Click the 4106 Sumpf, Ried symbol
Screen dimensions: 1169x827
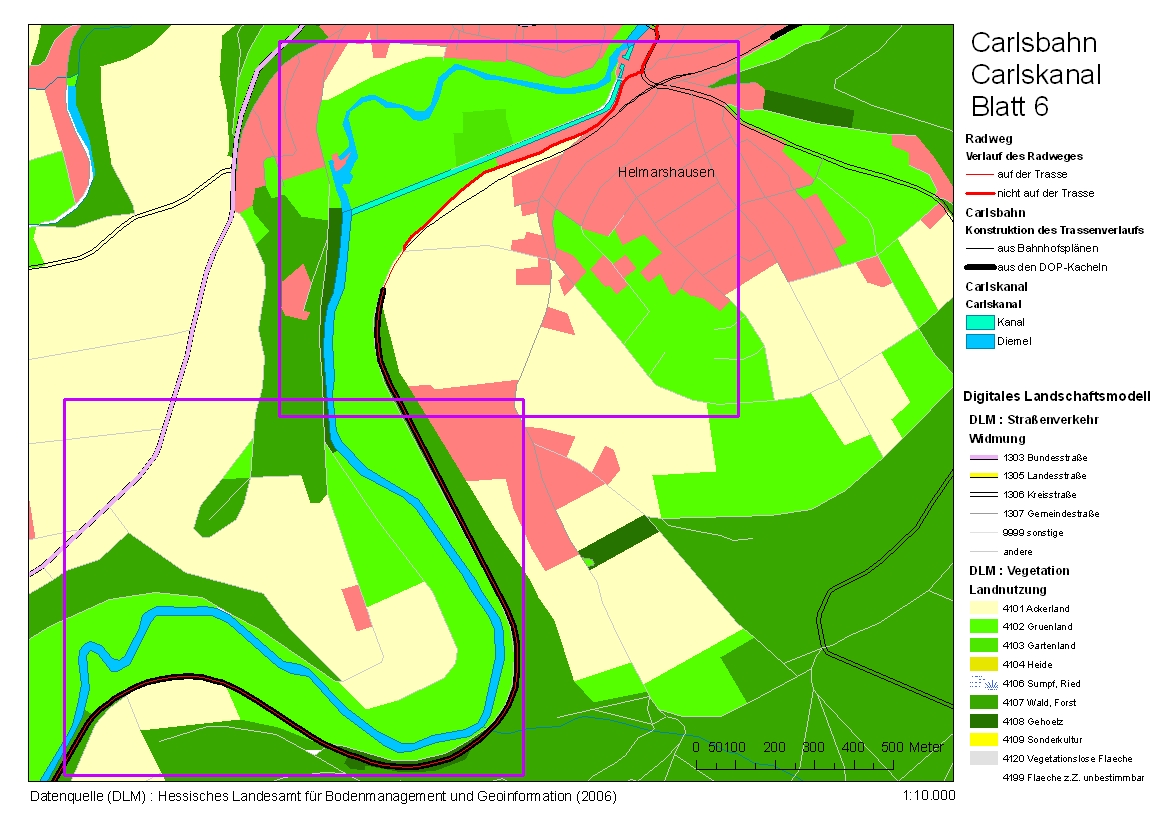(985, 684)
